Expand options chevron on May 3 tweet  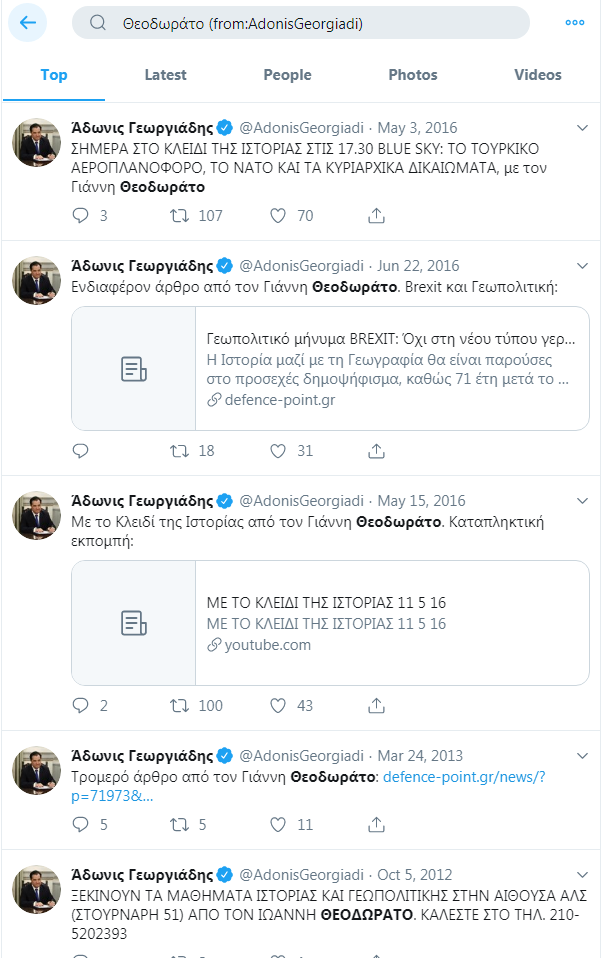(582, 128)
